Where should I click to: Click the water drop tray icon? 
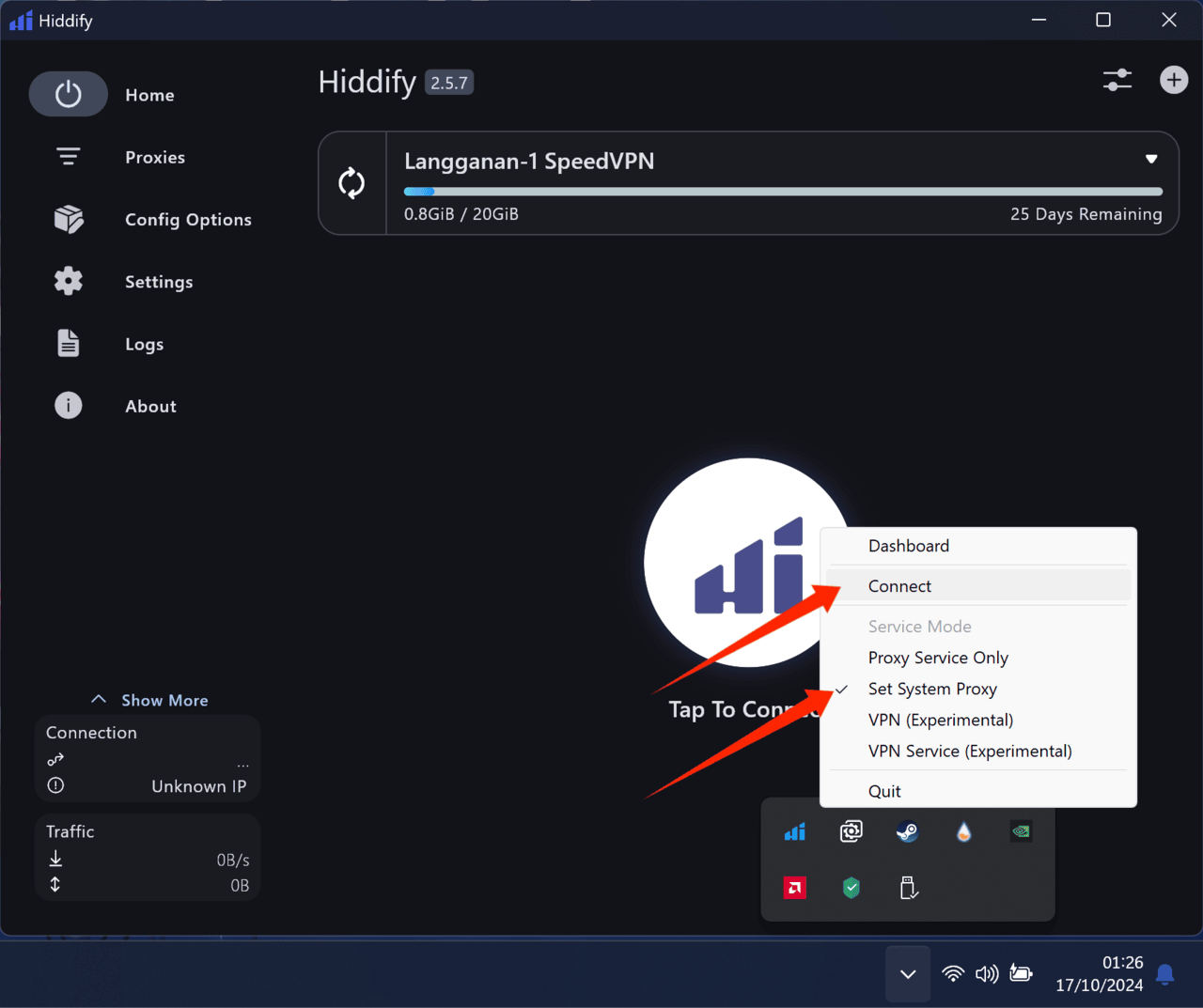(x=964, y=831)
